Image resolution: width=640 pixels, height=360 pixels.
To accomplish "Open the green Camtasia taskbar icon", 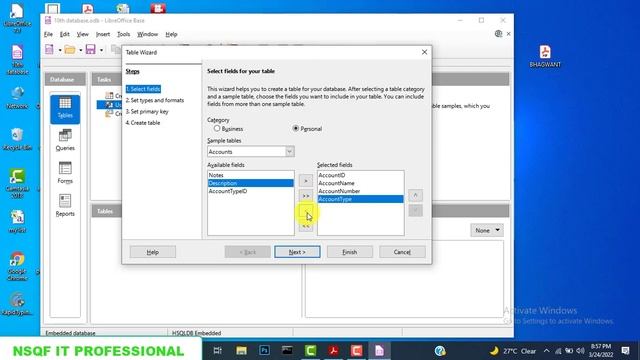I will pyautogui.click(x=310, y=351).
